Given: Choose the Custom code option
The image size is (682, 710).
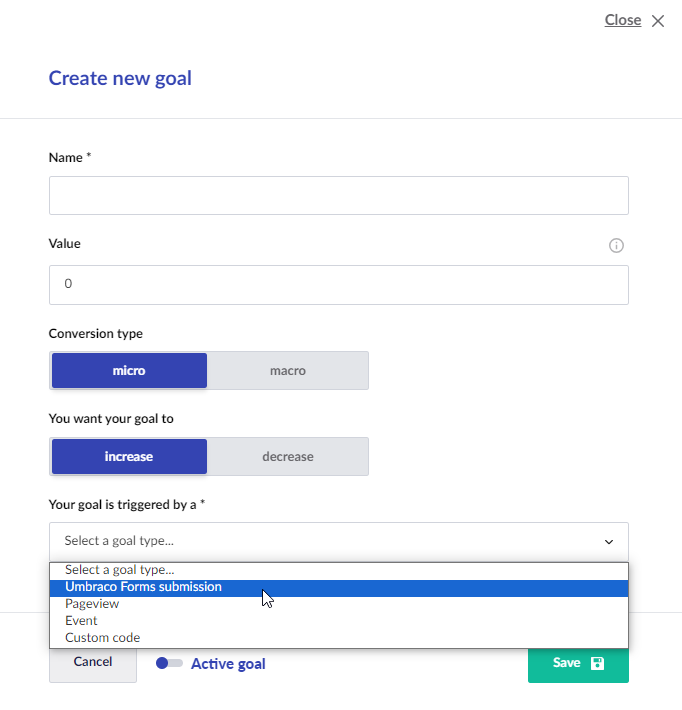Looking at the screenshot, I should (103, 638).
